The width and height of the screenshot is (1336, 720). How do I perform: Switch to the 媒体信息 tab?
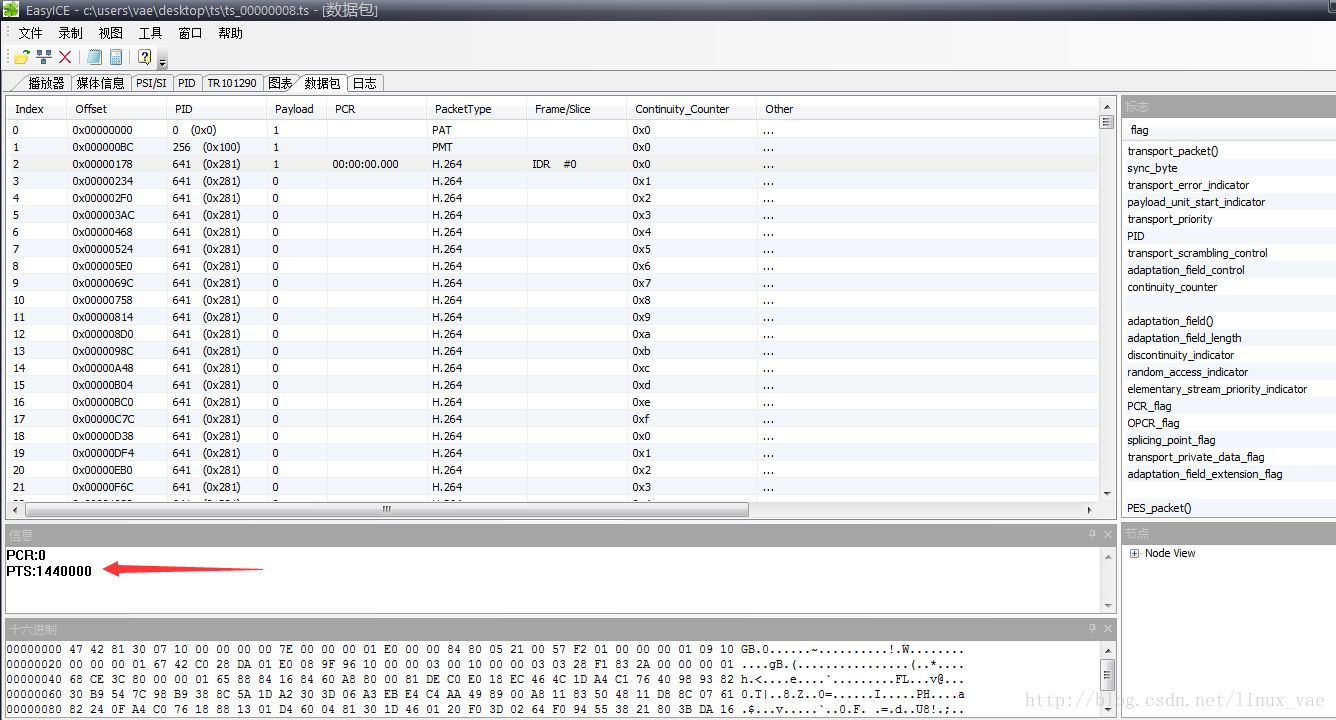tap(101, 83)
